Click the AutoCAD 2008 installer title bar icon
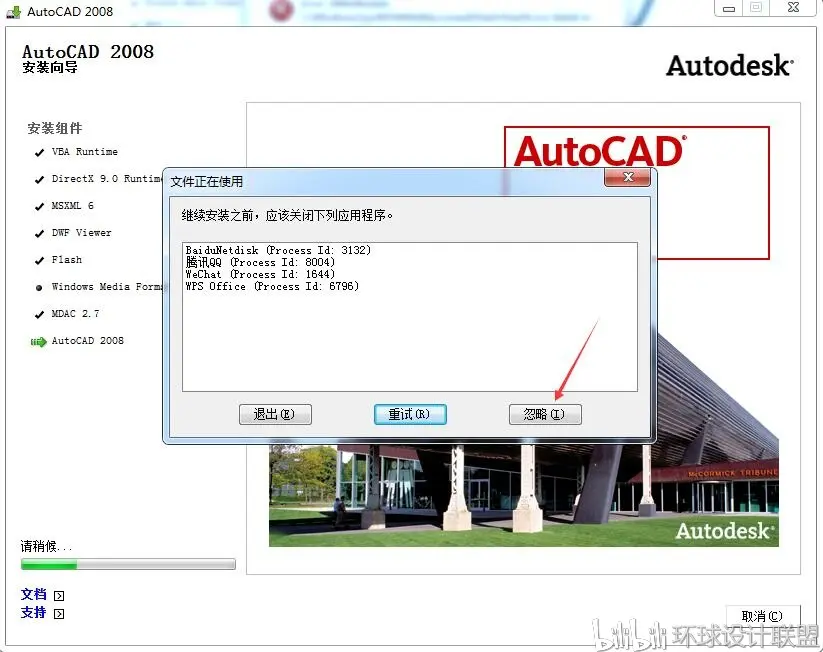Image resolution: width=823 pixels, height=652 pixels. pyautogui.click(x=14, y=12)
